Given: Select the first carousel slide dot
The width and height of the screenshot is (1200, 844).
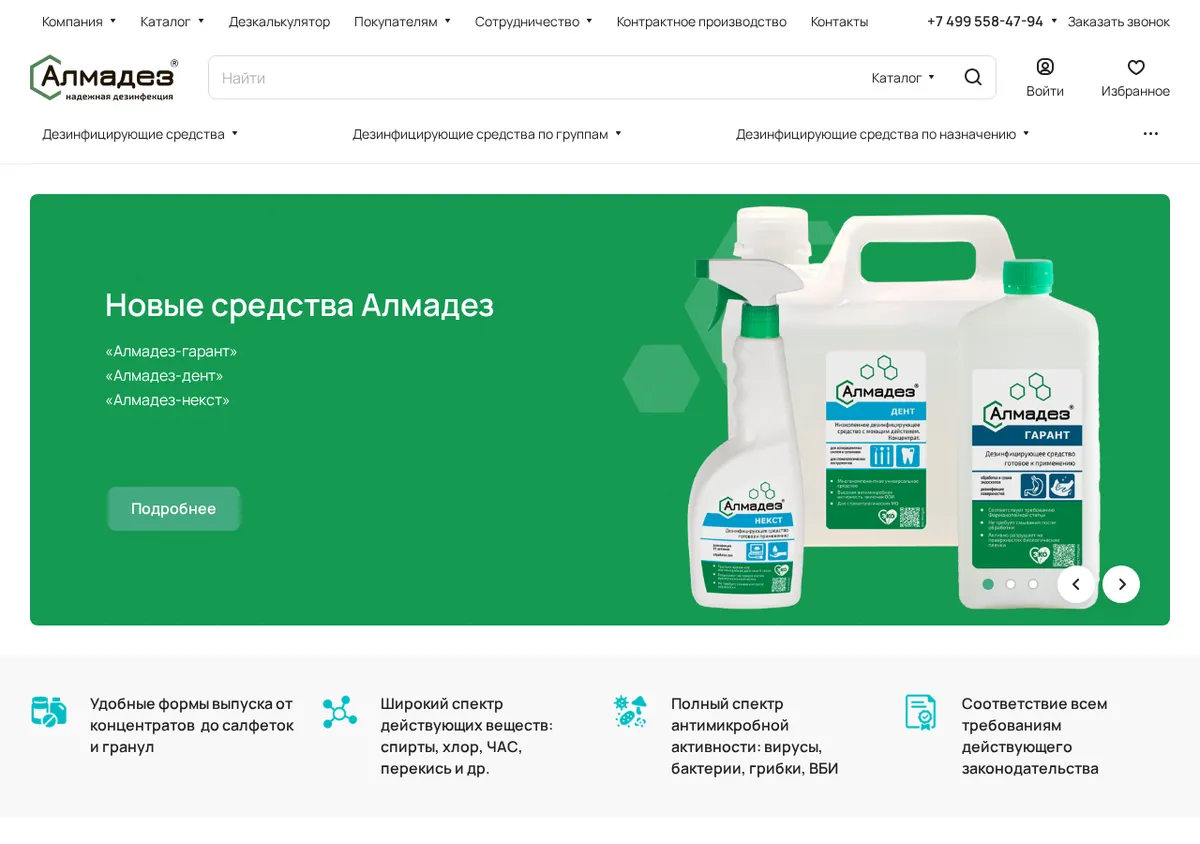Looking at the screenshot, I should [988, 584].
